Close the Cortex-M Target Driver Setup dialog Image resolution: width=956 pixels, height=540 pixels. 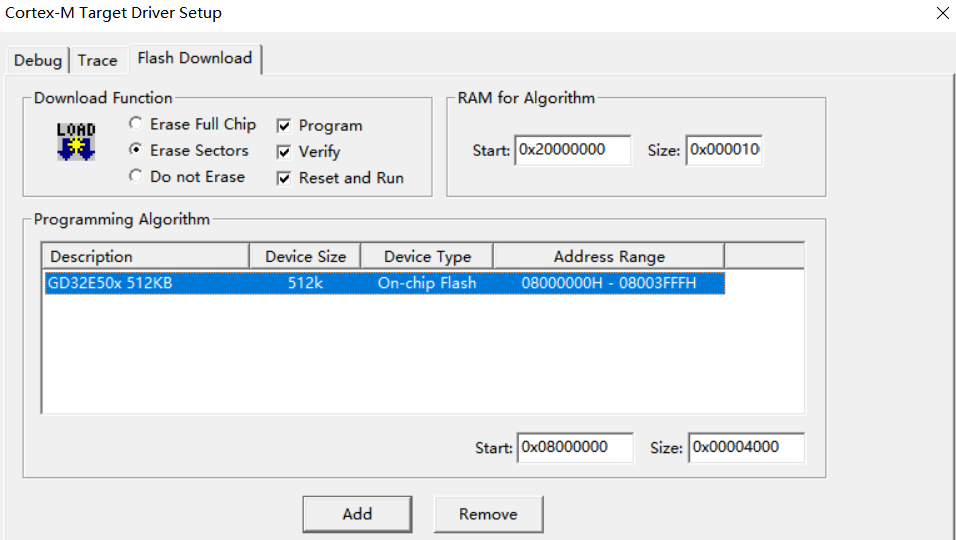[942, 14]
